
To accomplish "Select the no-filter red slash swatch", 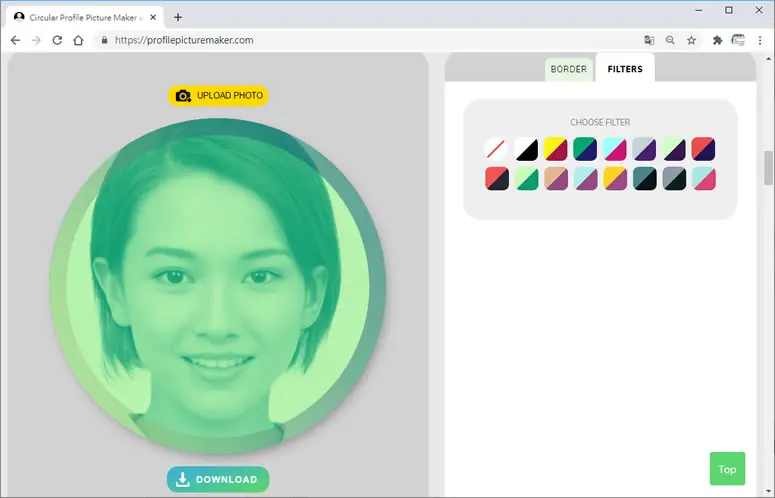I will coord(496,149).
